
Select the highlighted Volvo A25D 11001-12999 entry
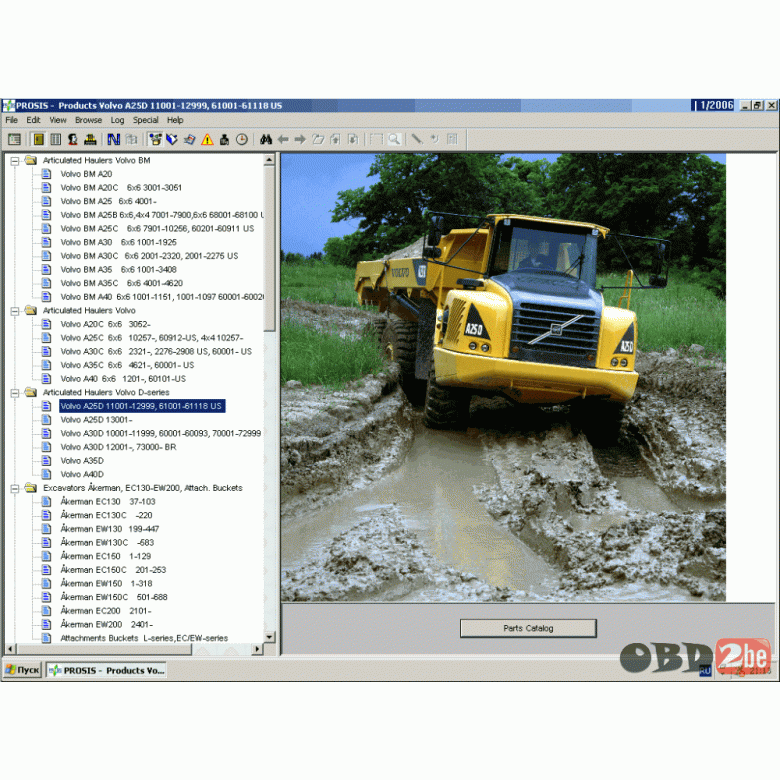pos(142,406)
